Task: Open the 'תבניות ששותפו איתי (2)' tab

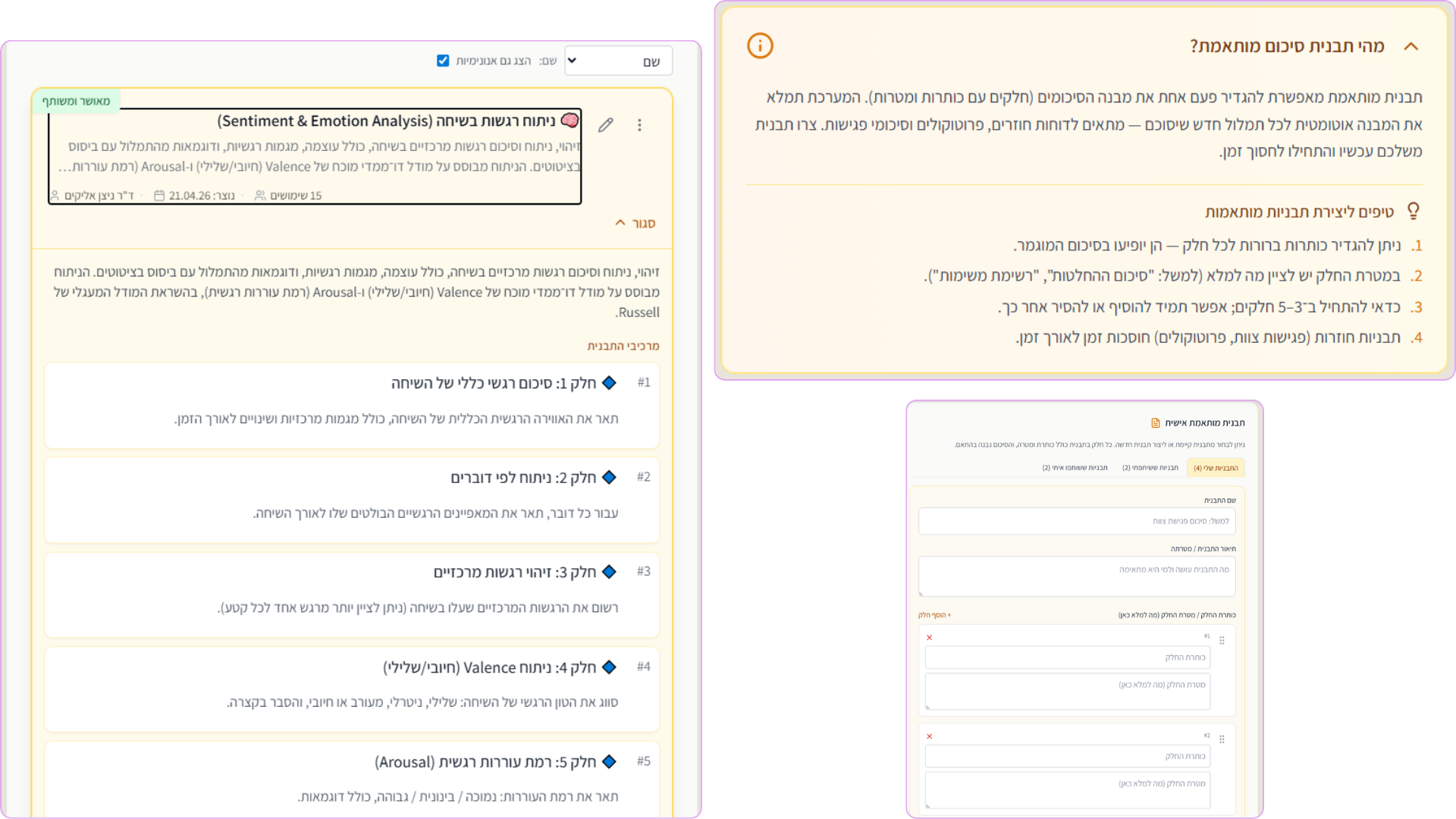Action: coord(1075,468)
